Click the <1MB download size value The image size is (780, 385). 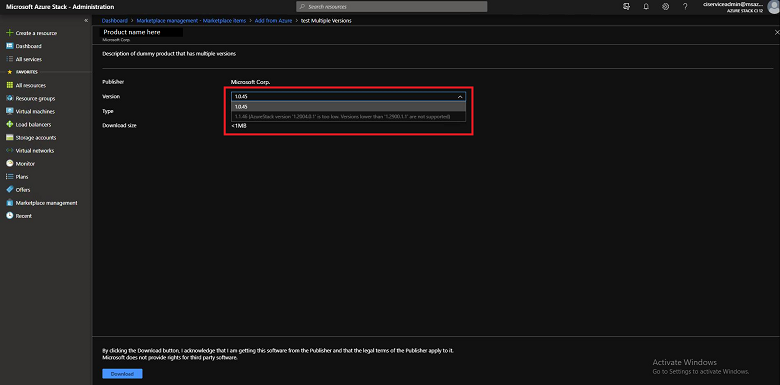238,125
